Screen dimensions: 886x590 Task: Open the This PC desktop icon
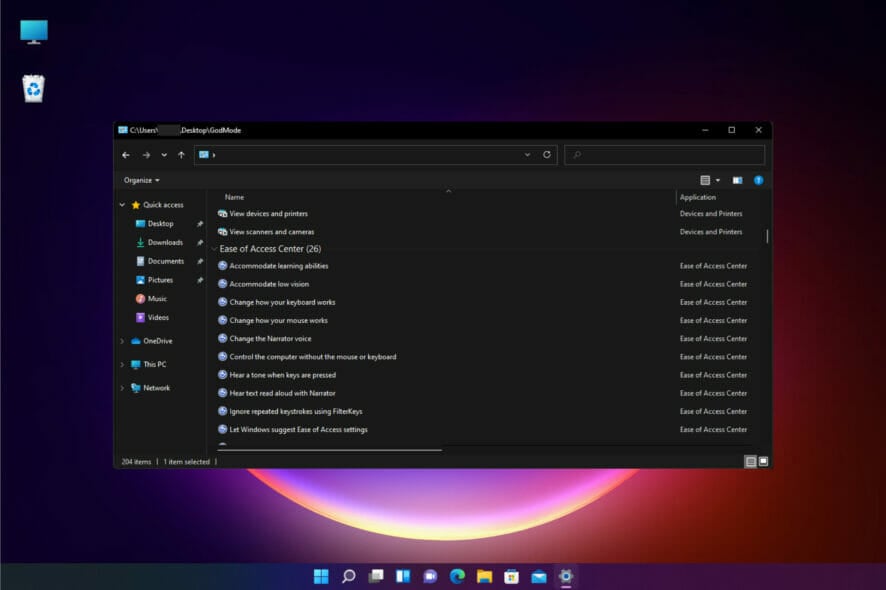(34, 32)
